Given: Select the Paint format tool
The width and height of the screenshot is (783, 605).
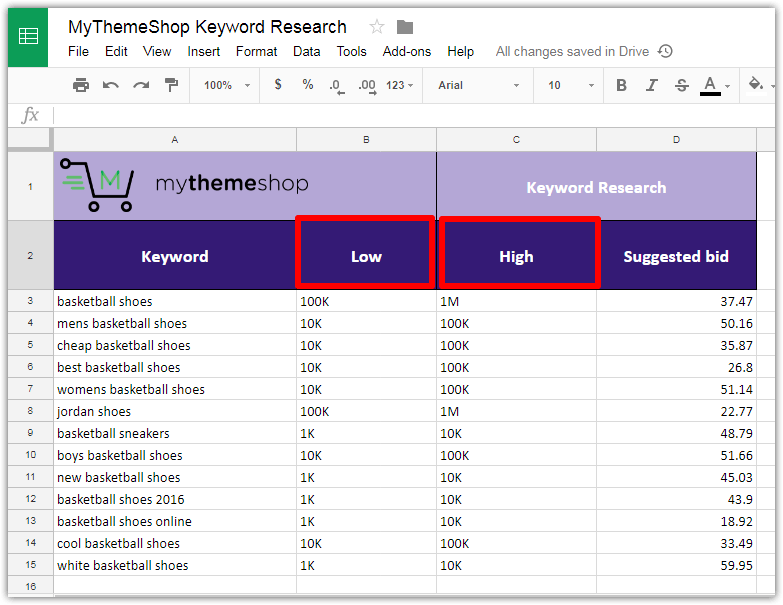Looking at the screenshot, I should coord(171,85).
